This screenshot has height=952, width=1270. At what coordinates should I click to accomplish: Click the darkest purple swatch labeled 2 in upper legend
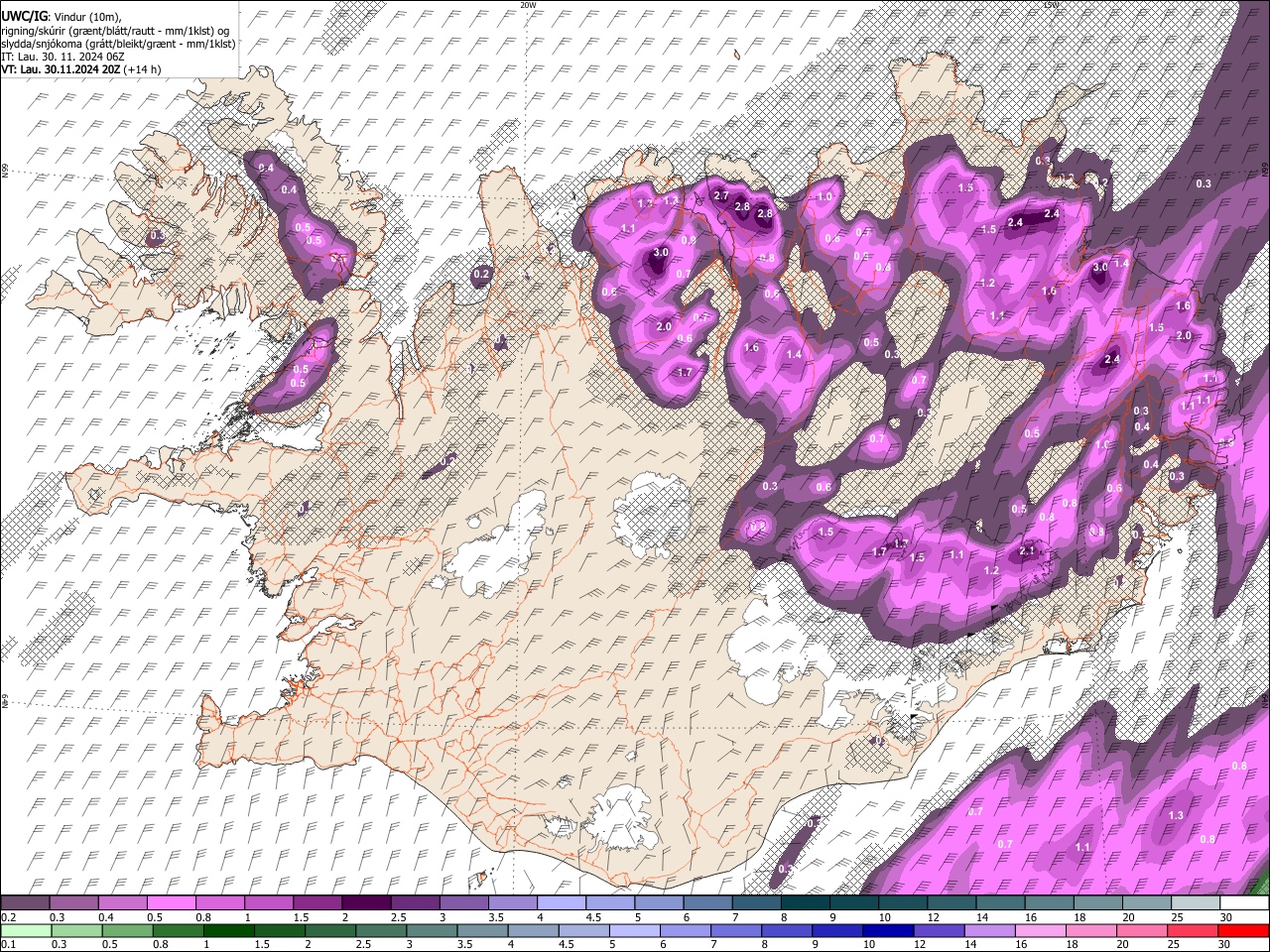[x=366, y=902]
